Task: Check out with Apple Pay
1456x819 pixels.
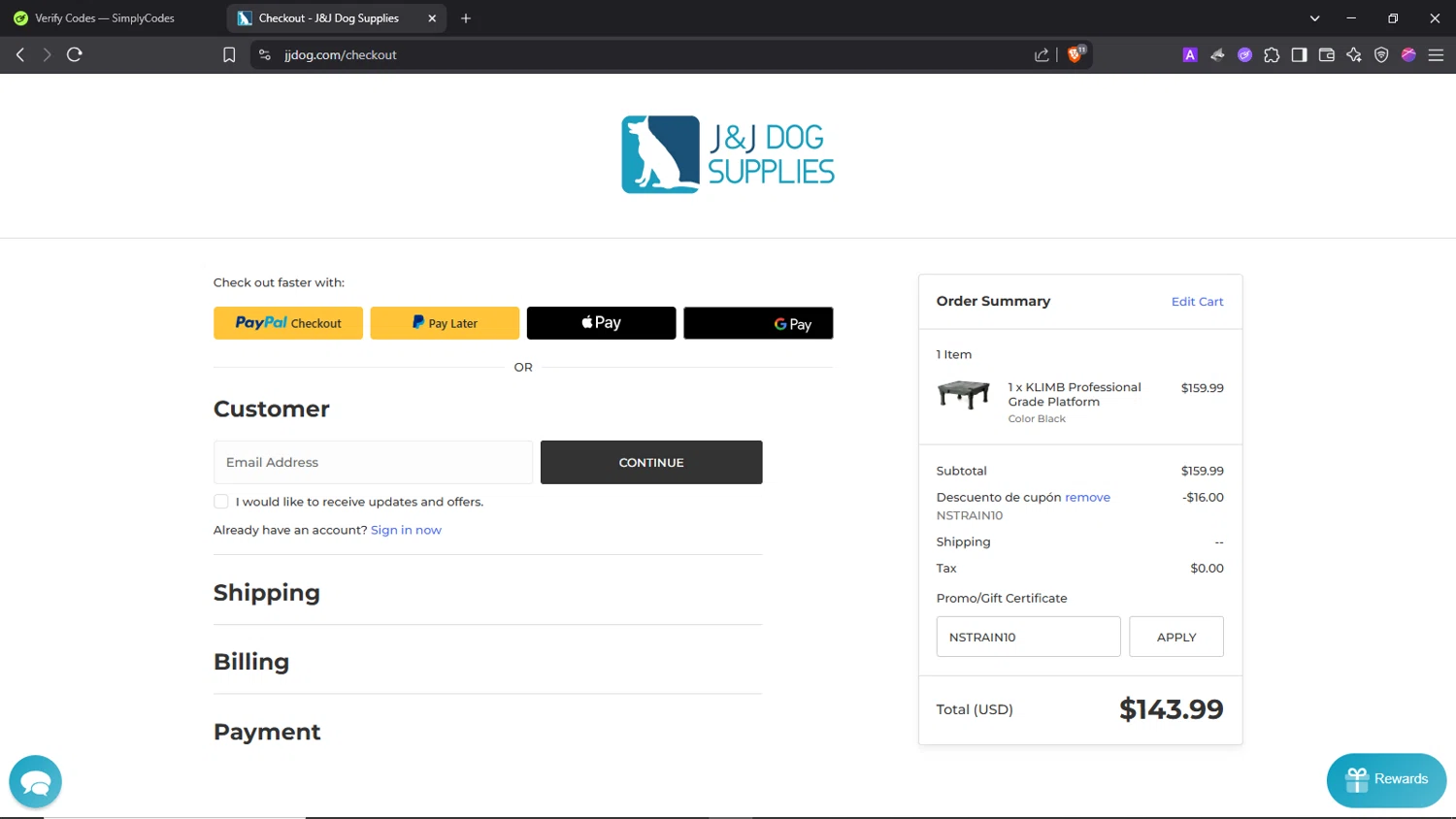Action: coord(601,323)
